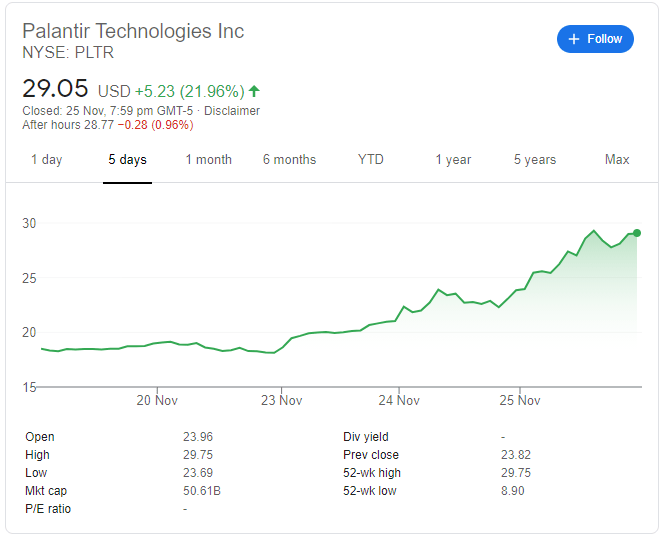Click the 25 Nov axis label

(x=519, y=400)
